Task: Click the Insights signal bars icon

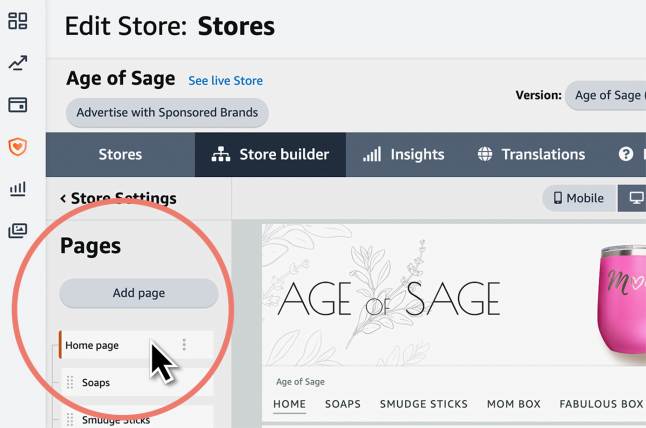Action: (372, 154)
